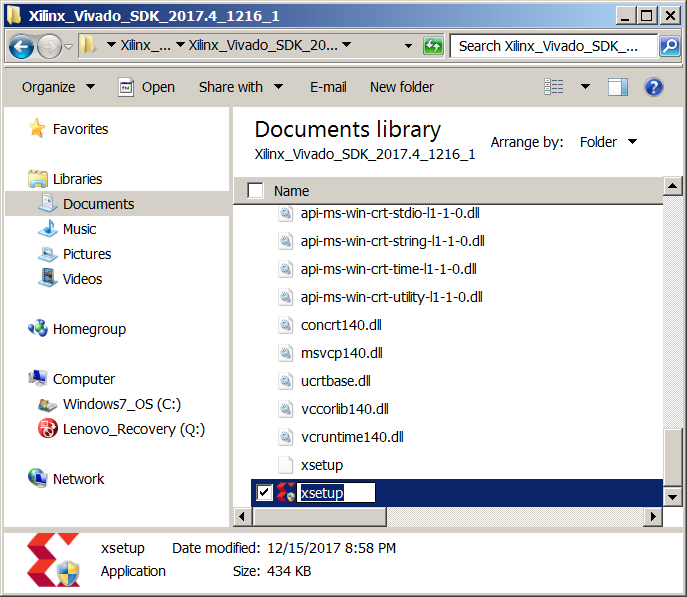This screenshot has width=687, height=597.
Task: Select the vccorlib140.dll file
Action: pos(345,409)
